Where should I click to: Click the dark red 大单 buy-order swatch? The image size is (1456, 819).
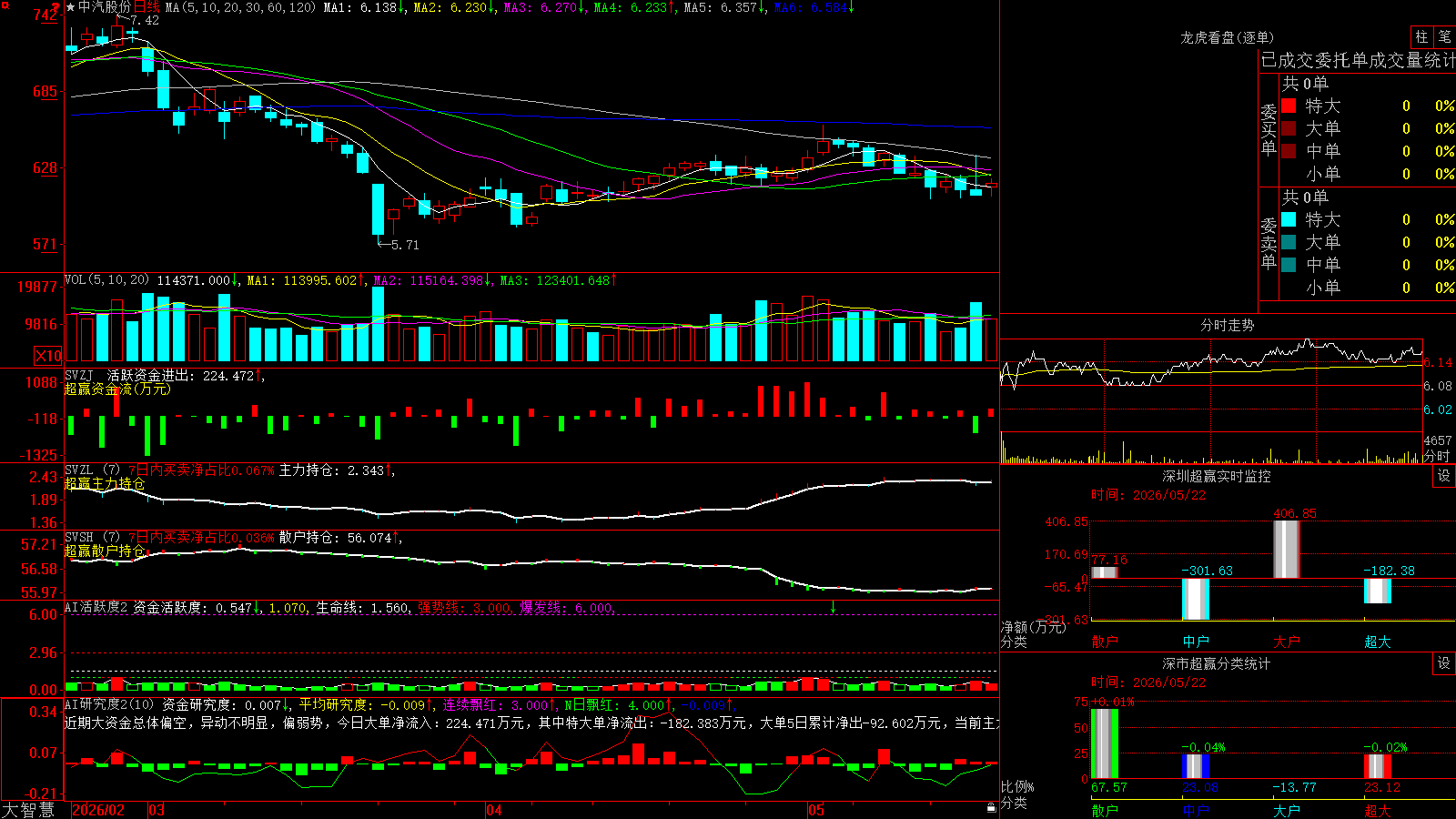coord(1289,128)
